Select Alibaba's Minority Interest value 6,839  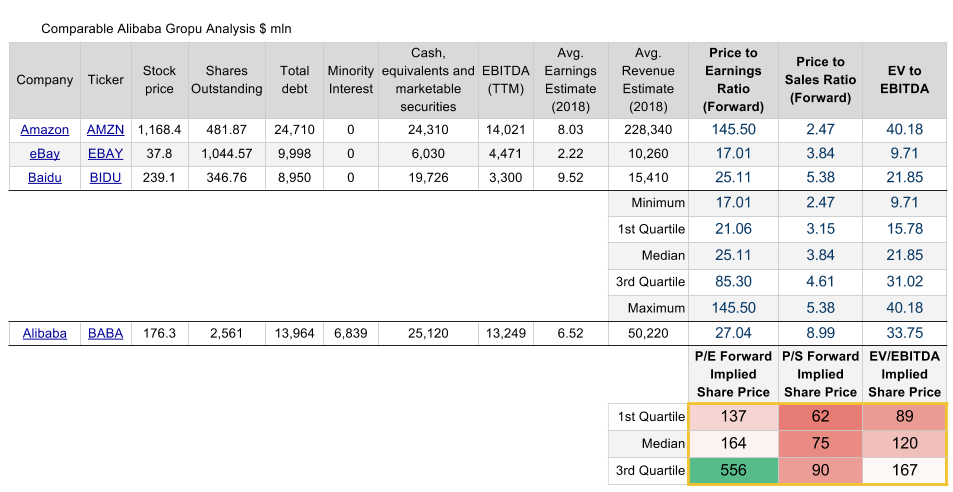click(x=350, y=333)
